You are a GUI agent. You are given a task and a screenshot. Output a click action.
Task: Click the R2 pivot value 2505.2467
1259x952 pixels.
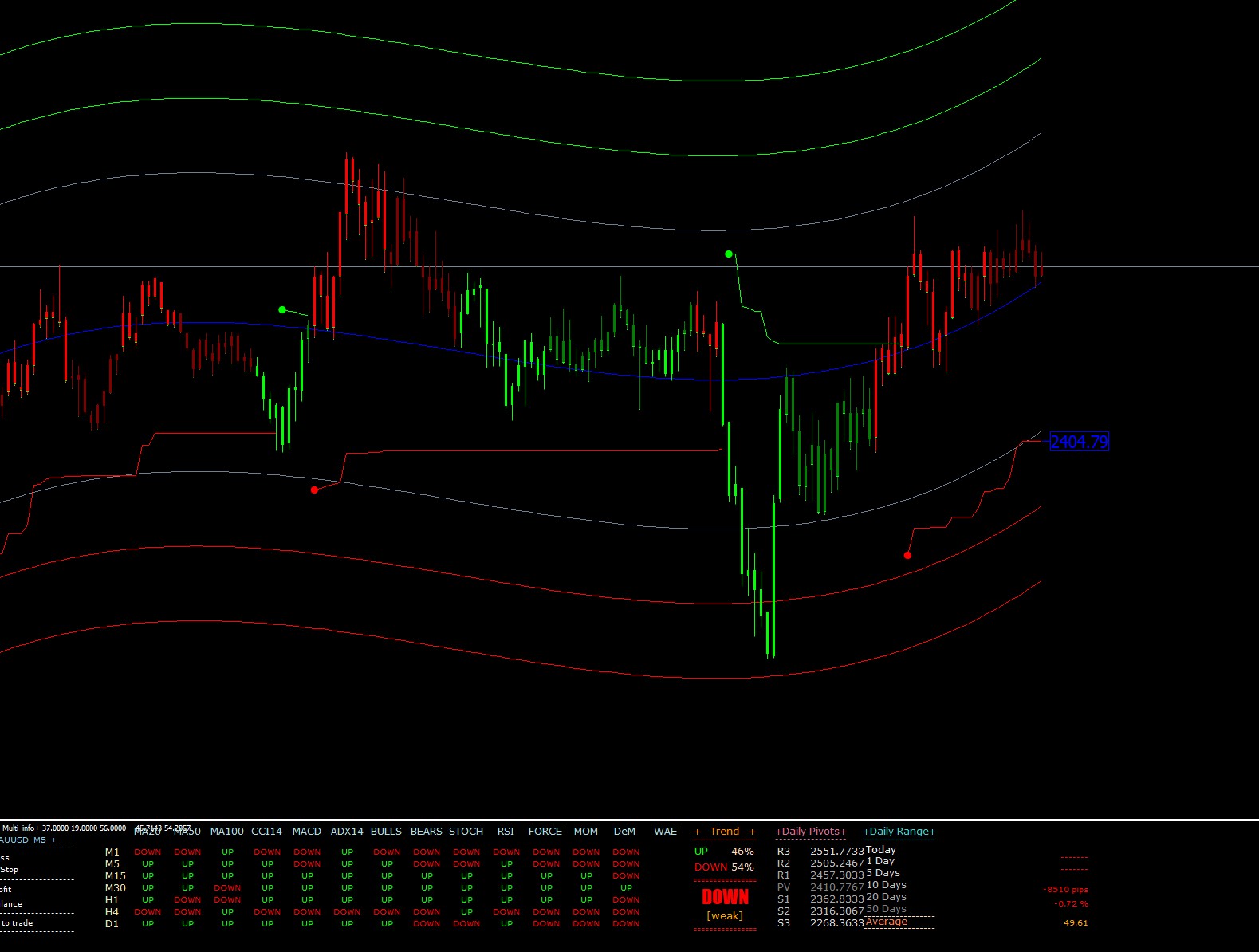coord(837,863)
